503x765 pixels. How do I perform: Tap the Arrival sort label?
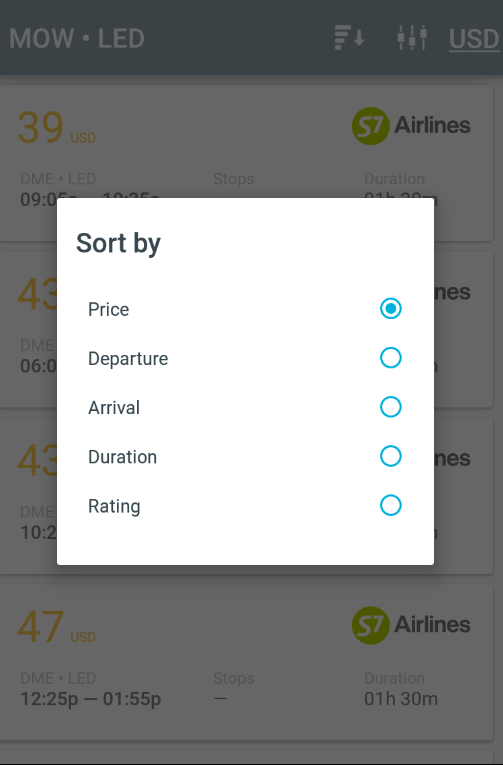tap(114, 407)
